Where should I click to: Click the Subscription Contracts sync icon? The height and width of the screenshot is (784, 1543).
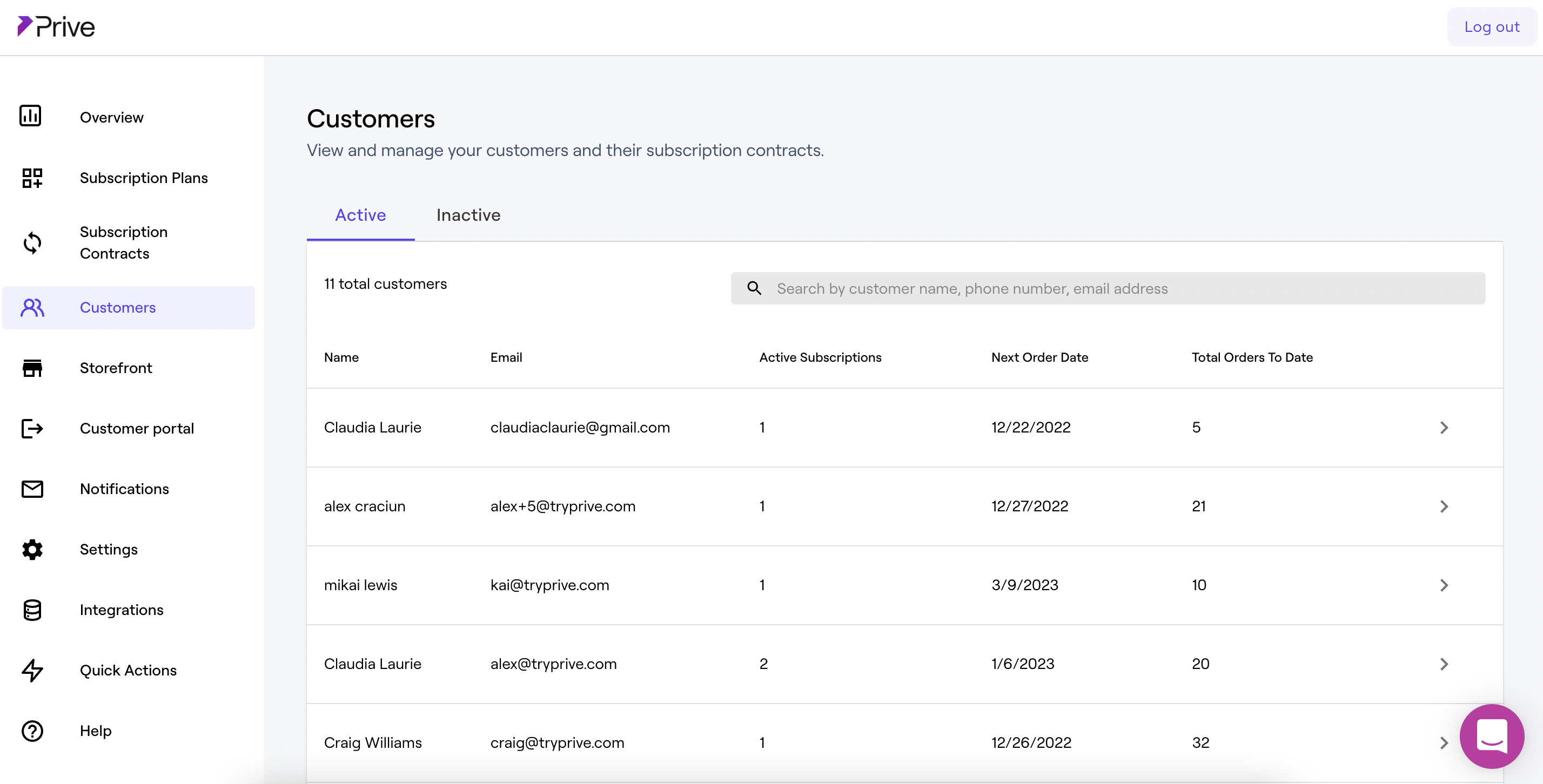[x=32, y=243]
